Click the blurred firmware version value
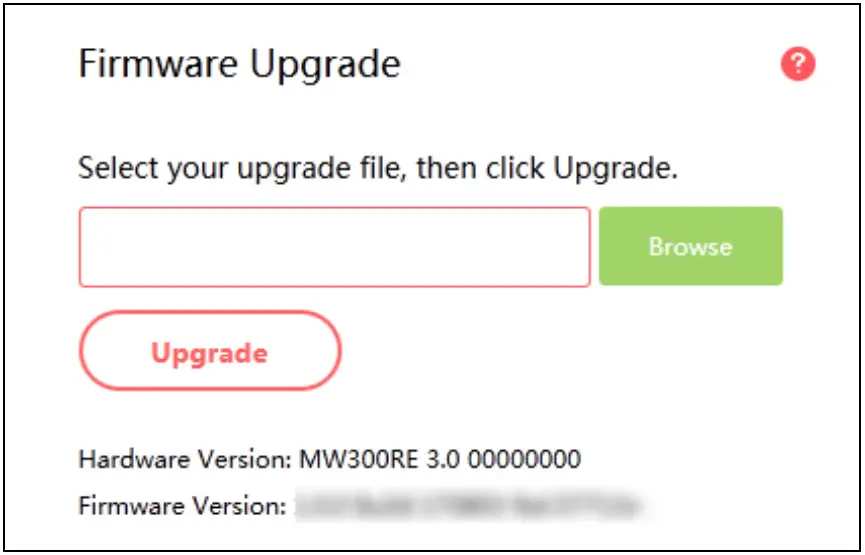Viewport: 865px width, 555px height. (469, 505)
